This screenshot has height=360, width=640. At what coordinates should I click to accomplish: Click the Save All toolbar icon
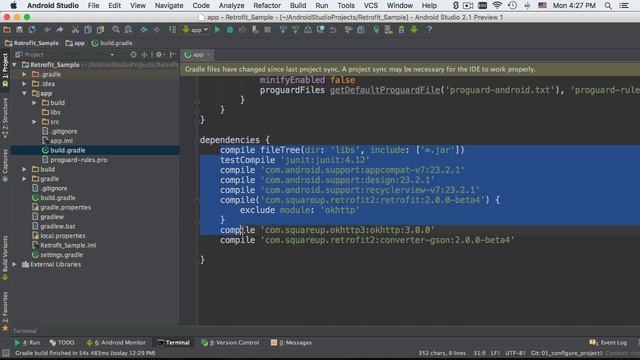pos(19,30)
